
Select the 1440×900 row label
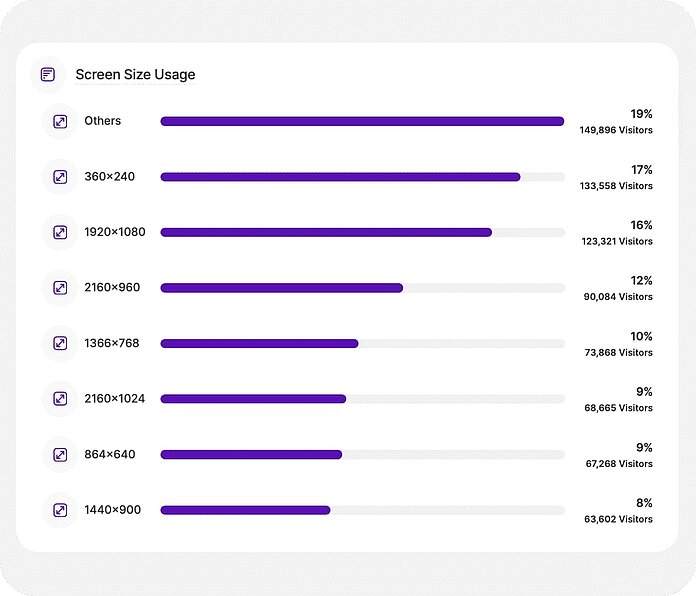pyautogui.click(x=112, y=510)
